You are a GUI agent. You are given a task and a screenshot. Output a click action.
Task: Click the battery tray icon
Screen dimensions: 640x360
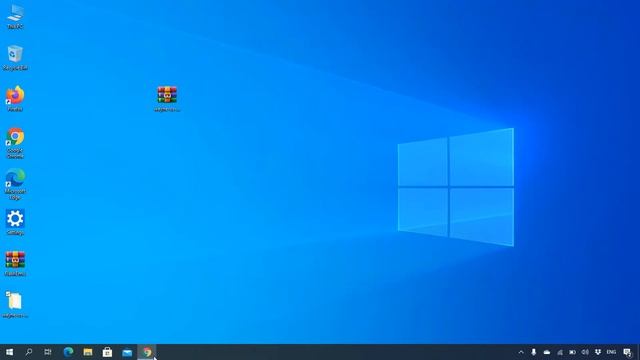(572, 352)
